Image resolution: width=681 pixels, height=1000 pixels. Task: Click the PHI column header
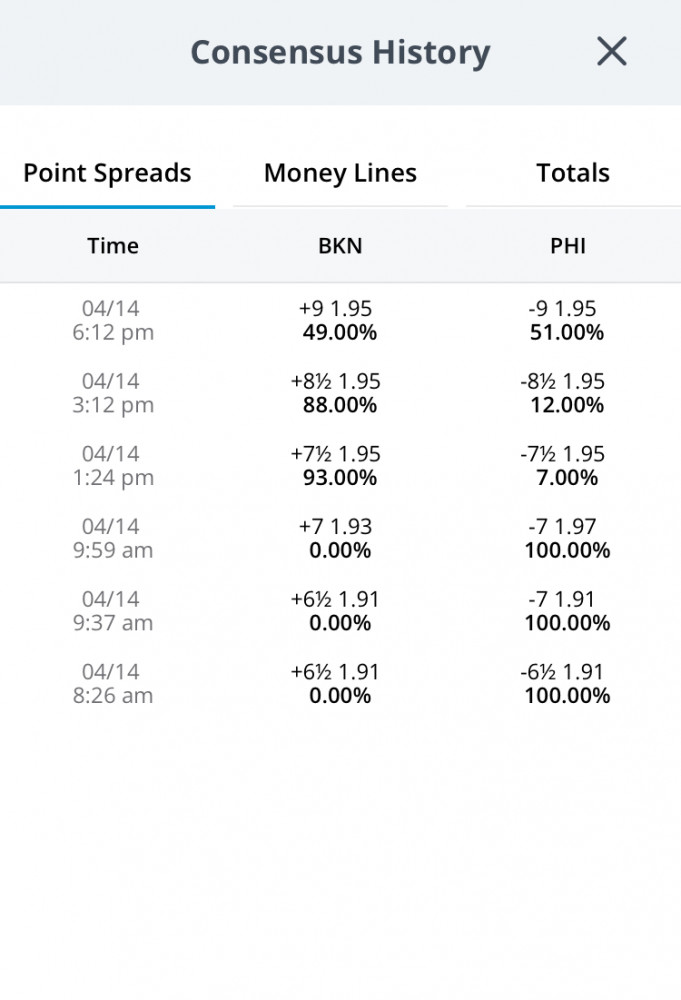click(x=568, y=246)
